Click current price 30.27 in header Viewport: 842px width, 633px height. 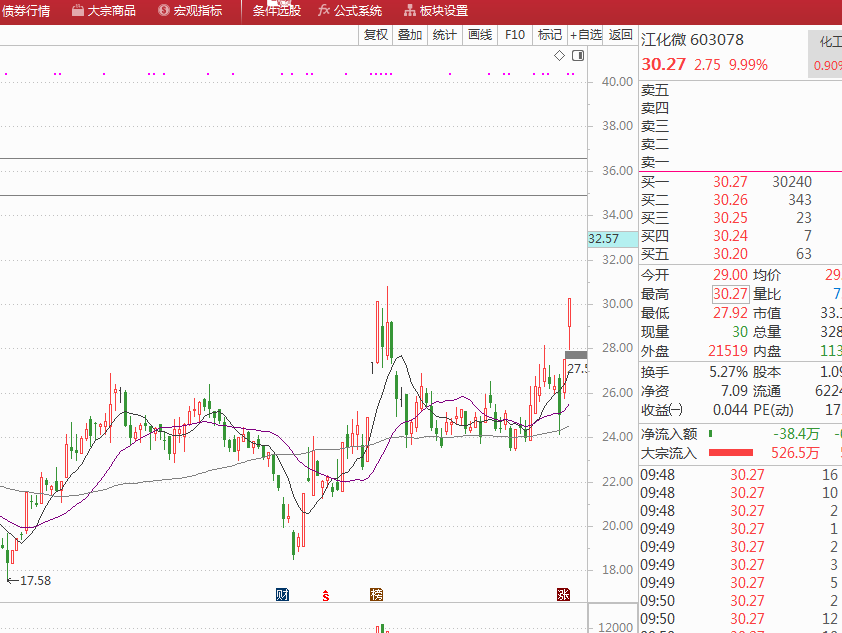664,64
